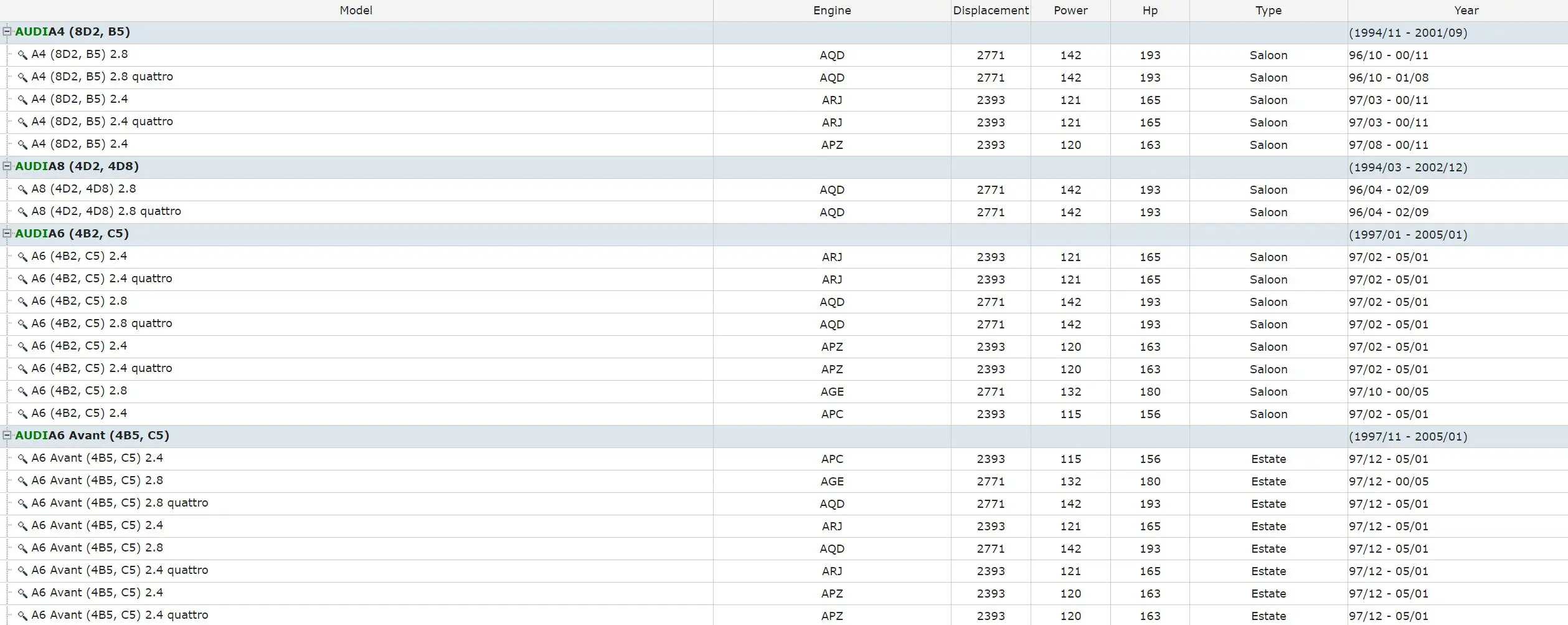Click magnifier for A6 Avant 2.4 quattro APZ

coord(22,616)
